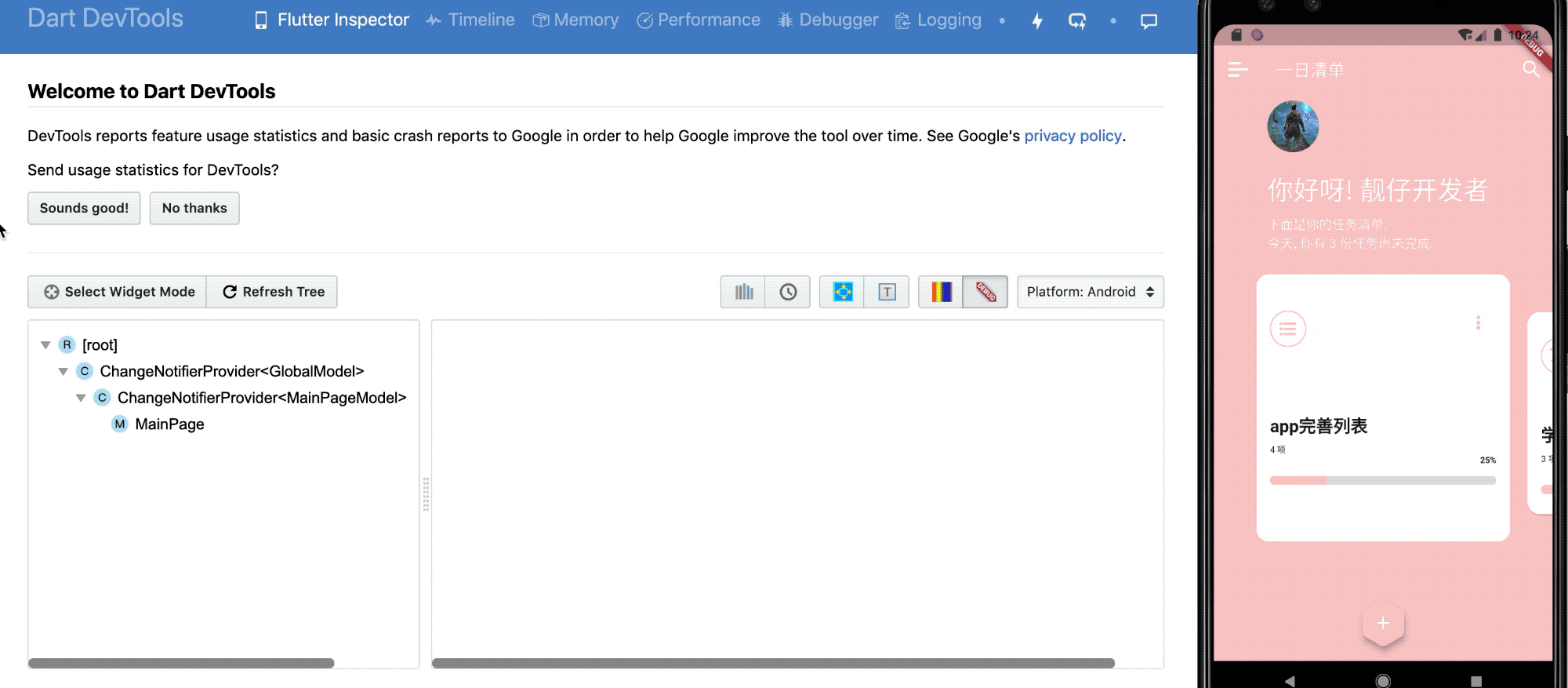Toggle the performance overlay bar chart icon

tap(743, 292)
